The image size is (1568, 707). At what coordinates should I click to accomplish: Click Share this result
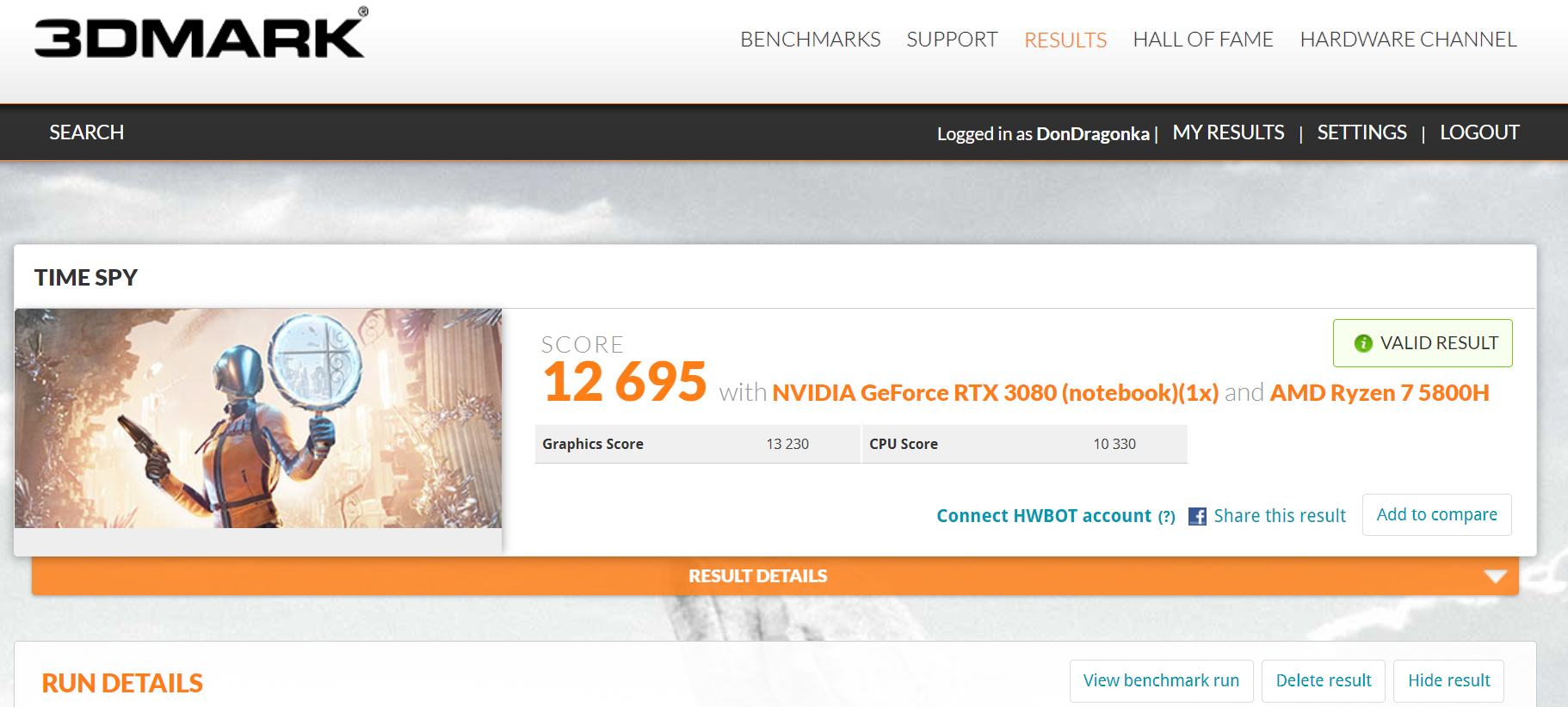click(x=1279, y=516)
